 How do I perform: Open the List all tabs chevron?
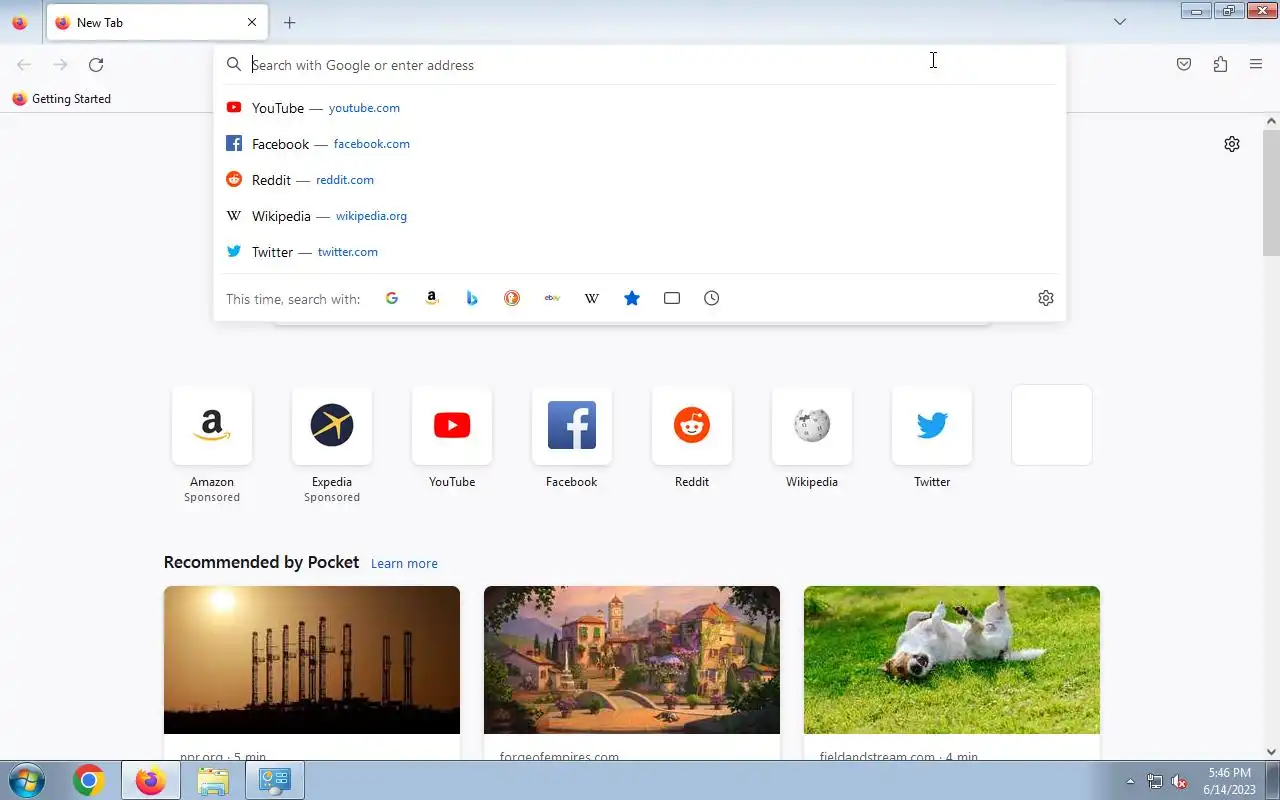[x=1120, y=22]
